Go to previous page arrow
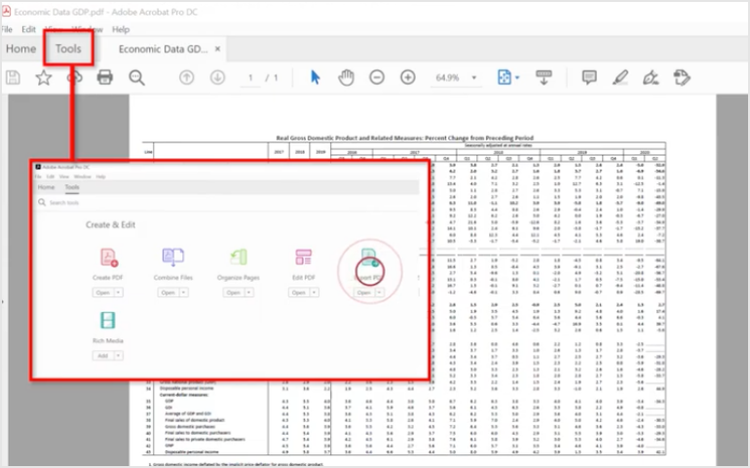750x468 pixels. (186, 78)
